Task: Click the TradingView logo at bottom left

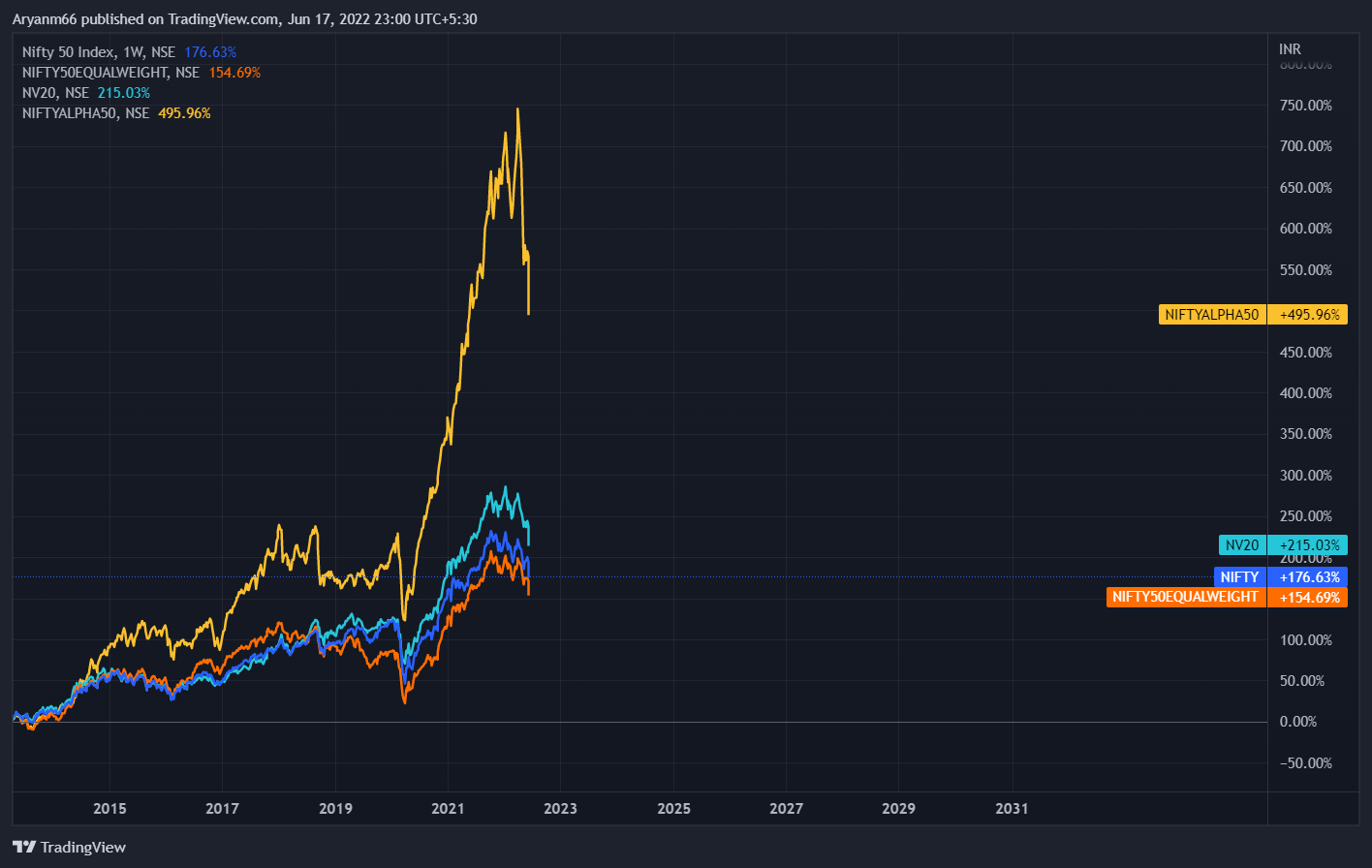Action: [x=69, y=847]
